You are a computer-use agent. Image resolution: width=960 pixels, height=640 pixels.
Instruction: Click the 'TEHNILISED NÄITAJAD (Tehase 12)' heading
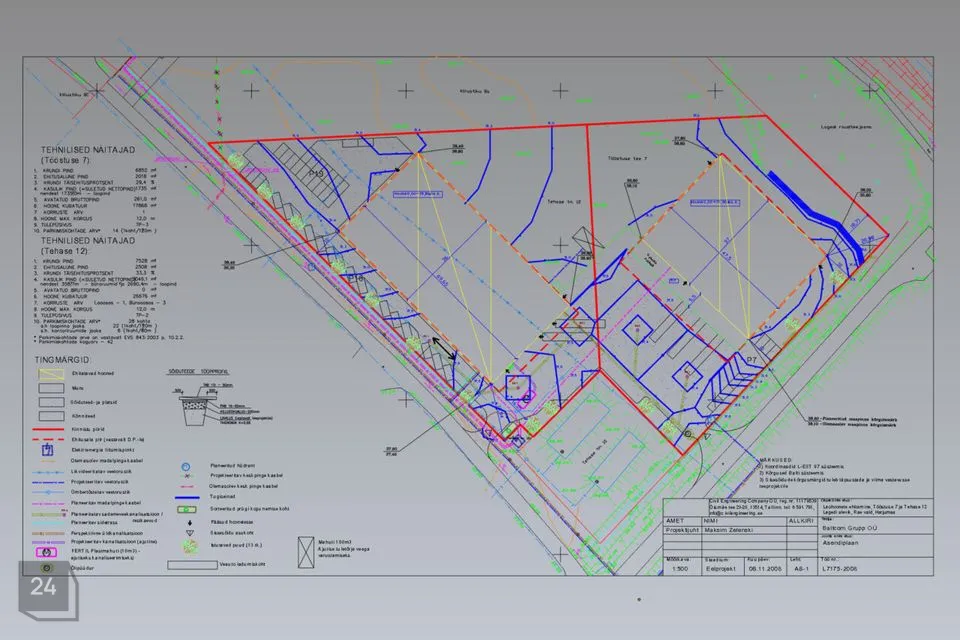pyautogui.click(x=88, y=246)
